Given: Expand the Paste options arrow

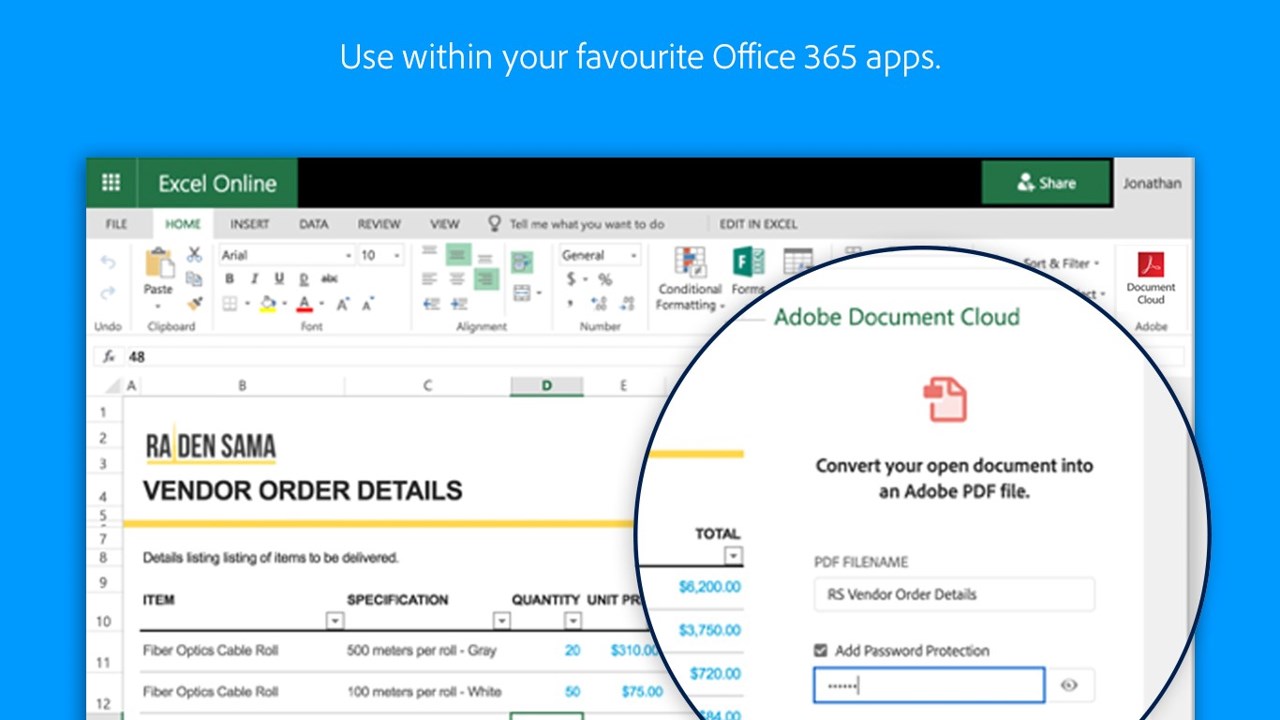Looking at the screenshot, I should coord(159,304).
